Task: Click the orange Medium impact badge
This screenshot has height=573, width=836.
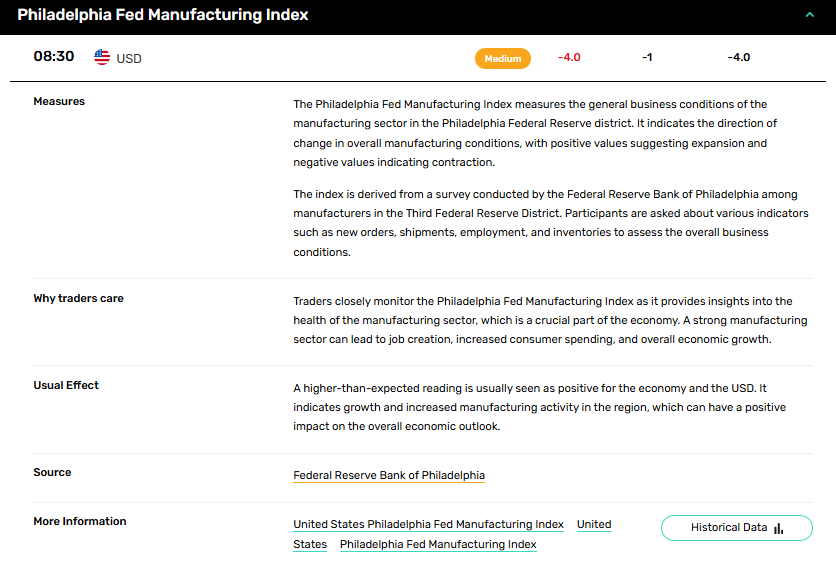Action: pos(503,58)
